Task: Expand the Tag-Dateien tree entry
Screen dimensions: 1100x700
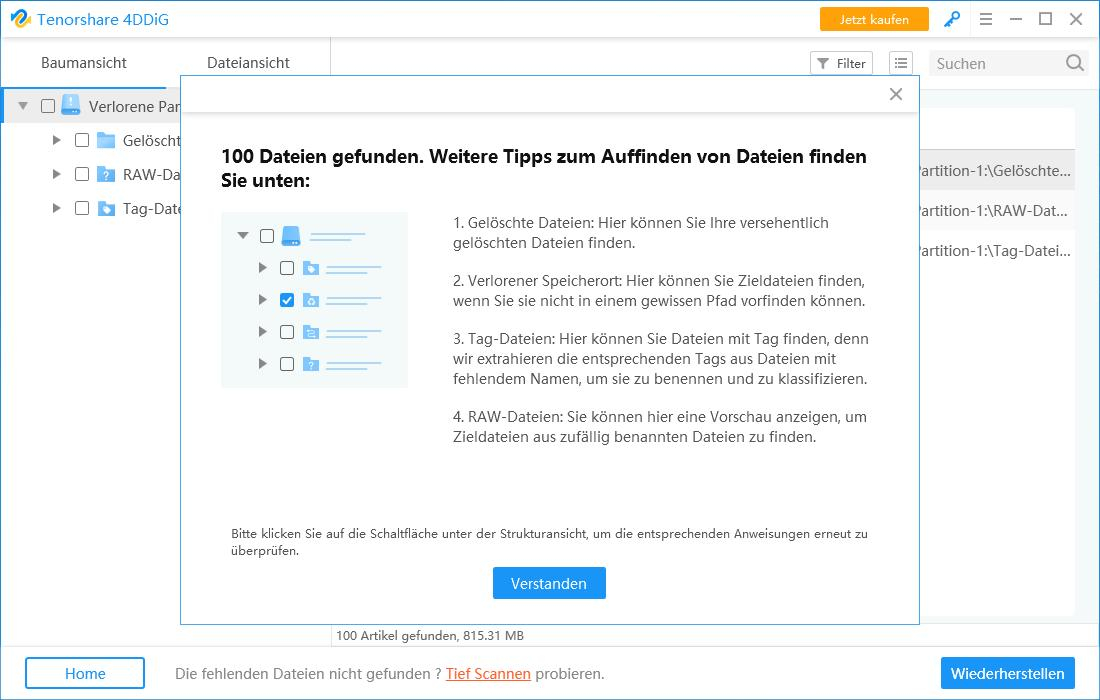Action: 58,208
